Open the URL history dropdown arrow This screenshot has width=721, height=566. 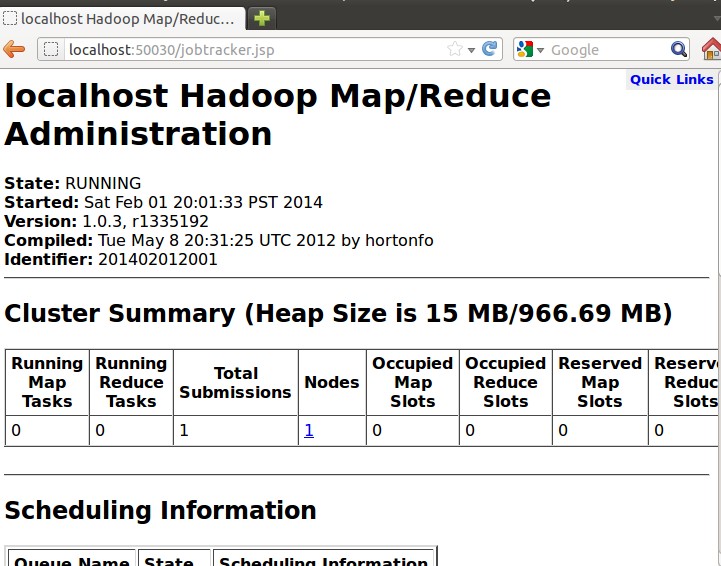[471, 50]
